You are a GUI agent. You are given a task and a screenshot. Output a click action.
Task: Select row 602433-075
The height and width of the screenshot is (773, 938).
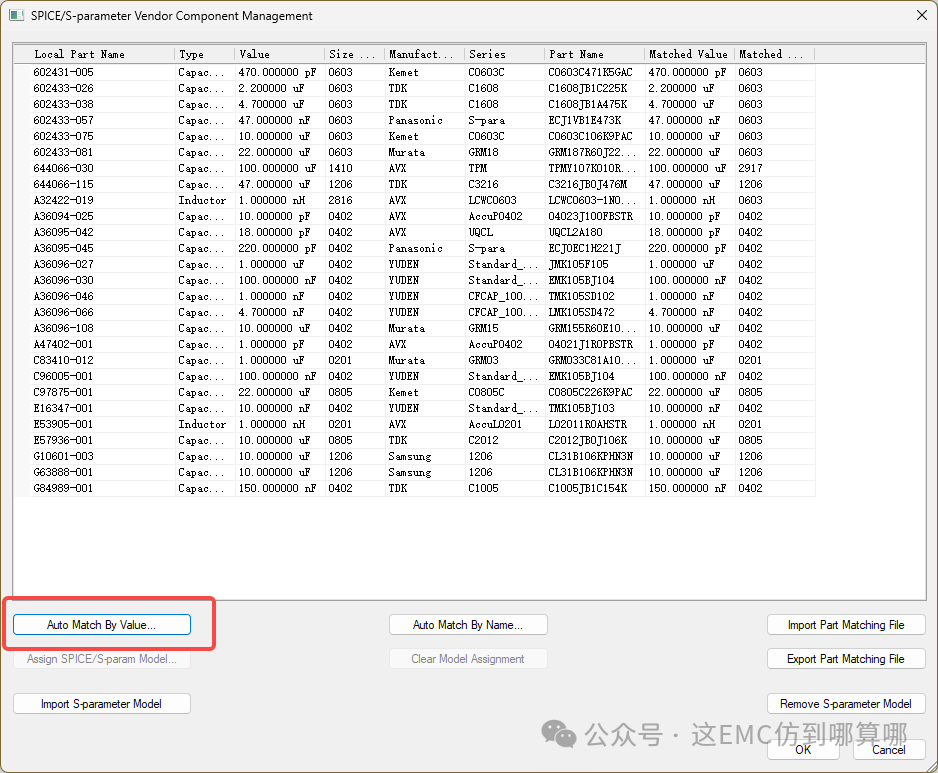[x=415, y=136]
